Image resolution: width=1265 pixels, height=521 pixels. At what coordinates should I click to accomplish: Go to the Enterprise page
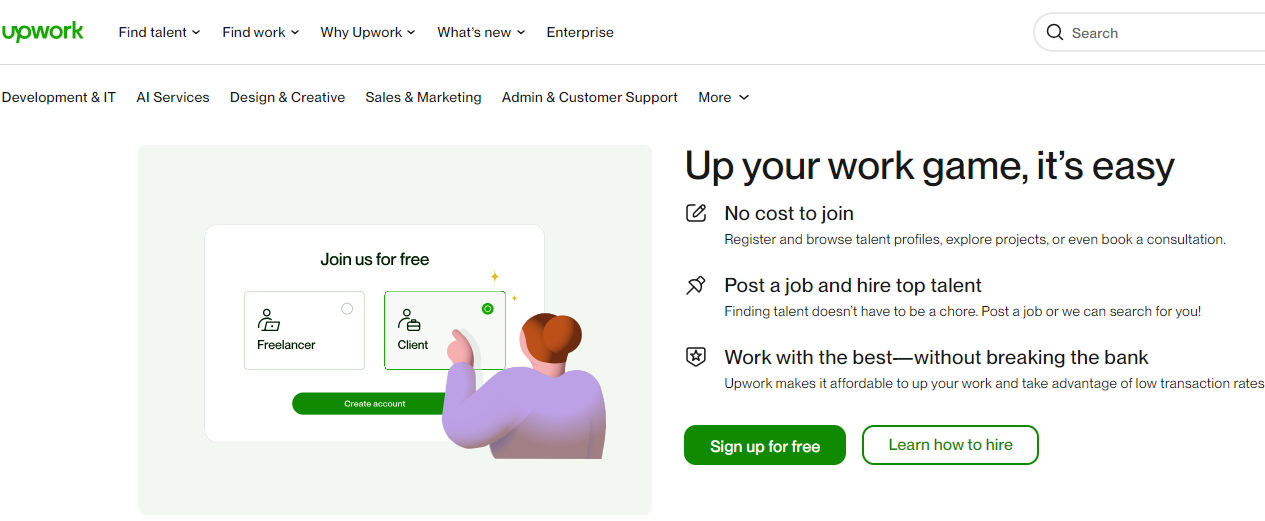pyautogui.click(x=580, y=32)
